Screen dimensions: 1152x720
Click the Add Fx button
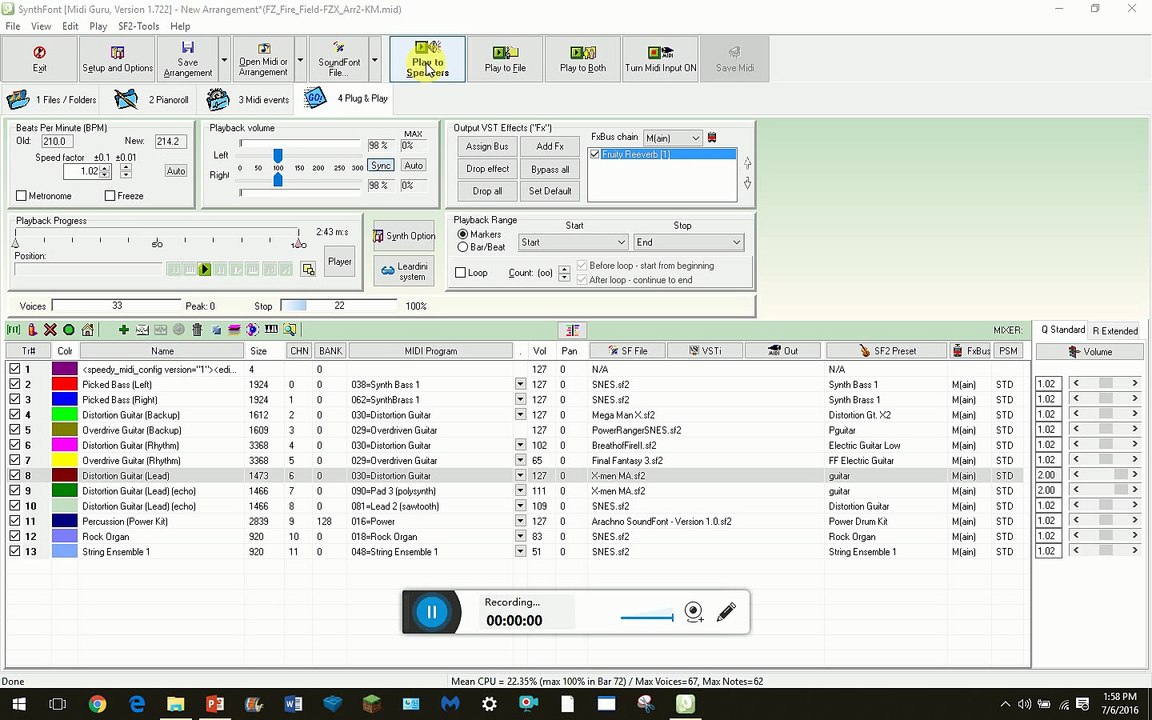(550, 146)
